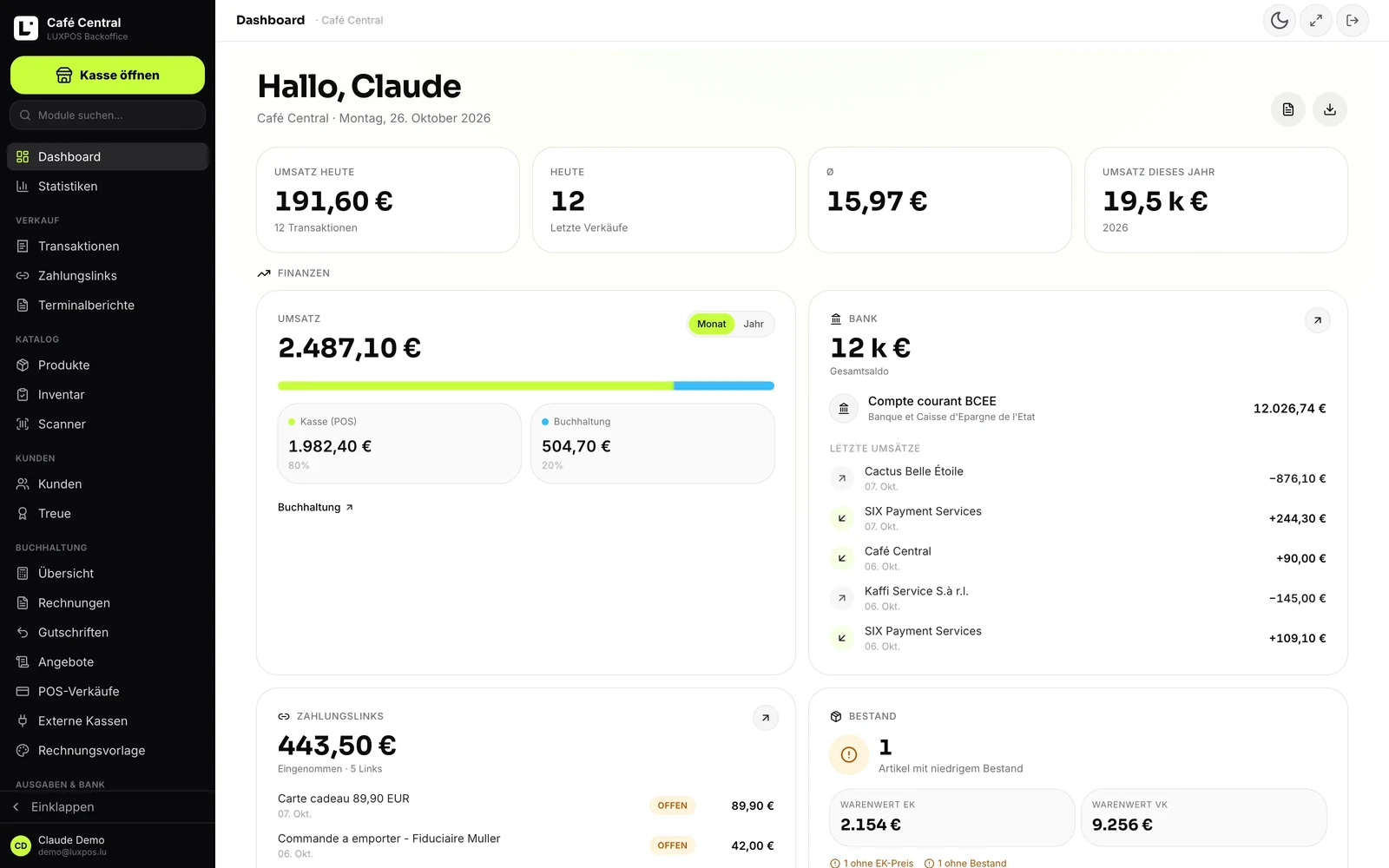Click 1 ohne Bestand warning
Screen dimensions: 1389x868
965,863
